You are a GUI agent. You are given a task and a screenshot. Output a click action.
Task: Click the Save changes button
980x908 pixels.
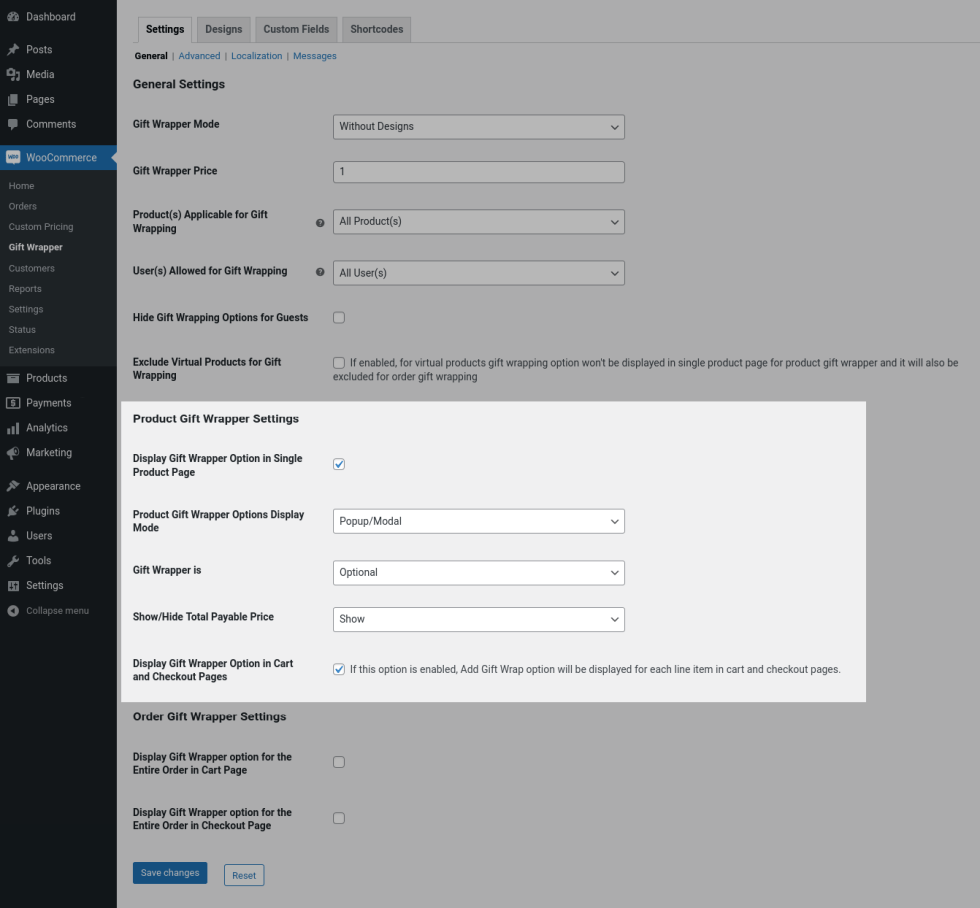(170, 873)
